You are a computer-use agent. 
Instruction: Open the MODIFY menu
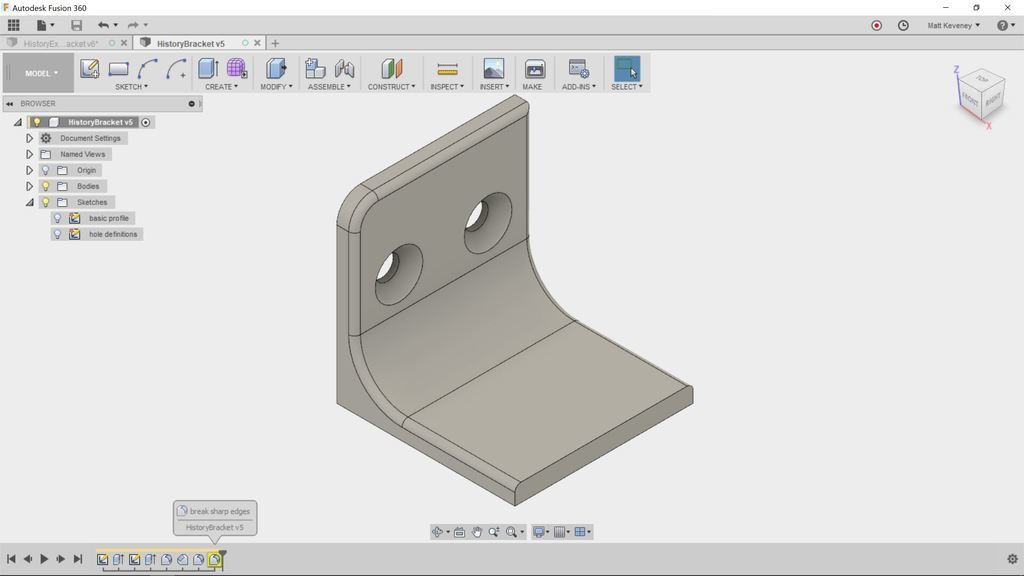coord(276,87)
